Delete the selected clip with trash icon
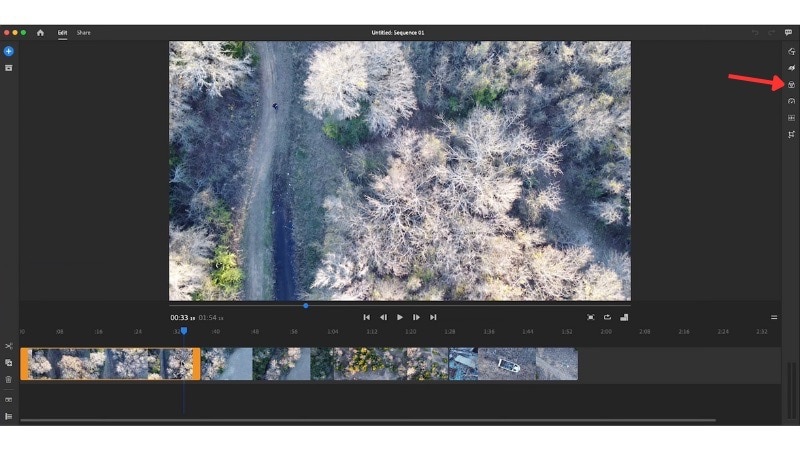 click(9, 380)
